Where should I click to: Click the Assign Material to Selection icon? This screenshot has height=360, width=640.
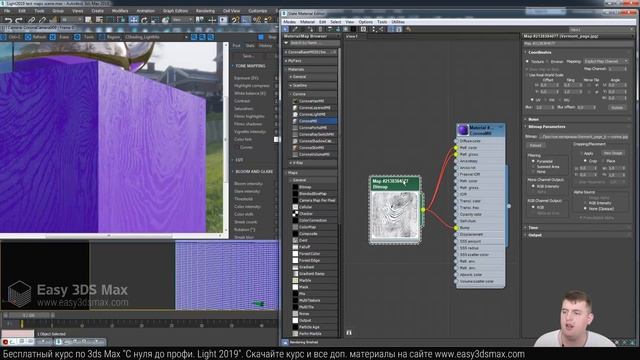point(311,29)
